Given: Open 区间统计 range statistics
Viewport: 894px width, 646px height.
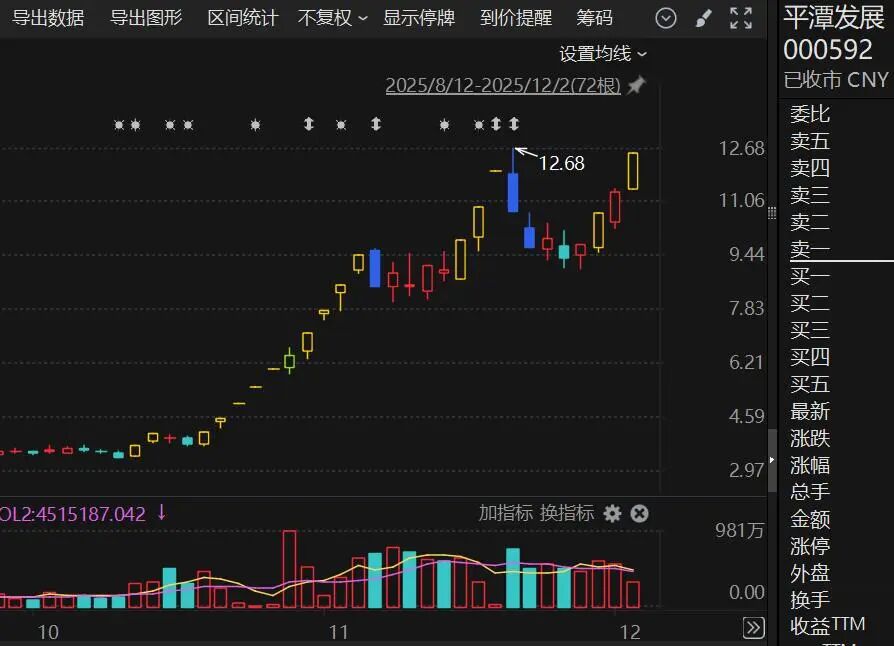Looking at the screenshot, I should (x=243, y=18).
